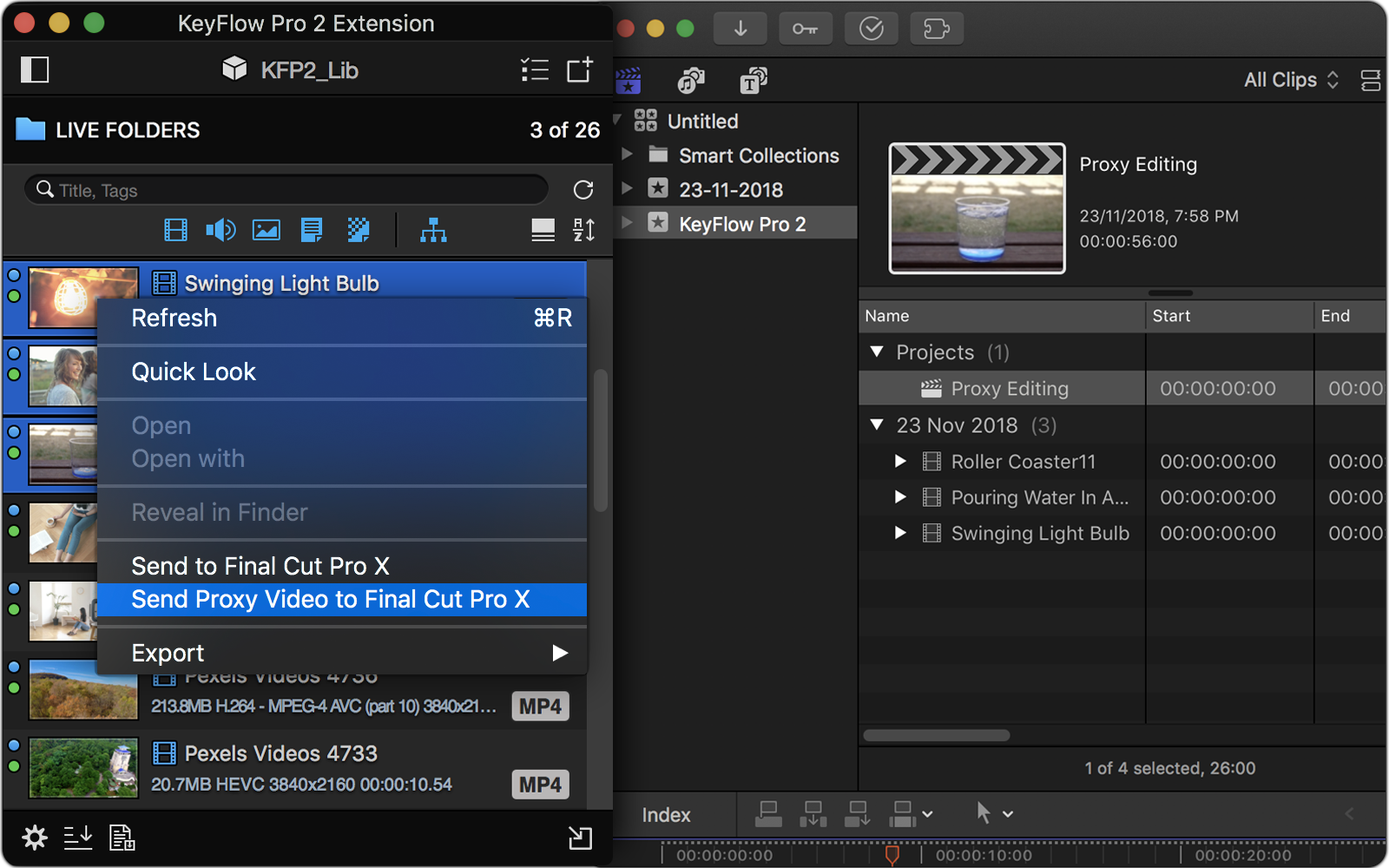1389x868 pixels.
Task: Collapse the 23 Nov 2018 group
Action: coord(877,424)
